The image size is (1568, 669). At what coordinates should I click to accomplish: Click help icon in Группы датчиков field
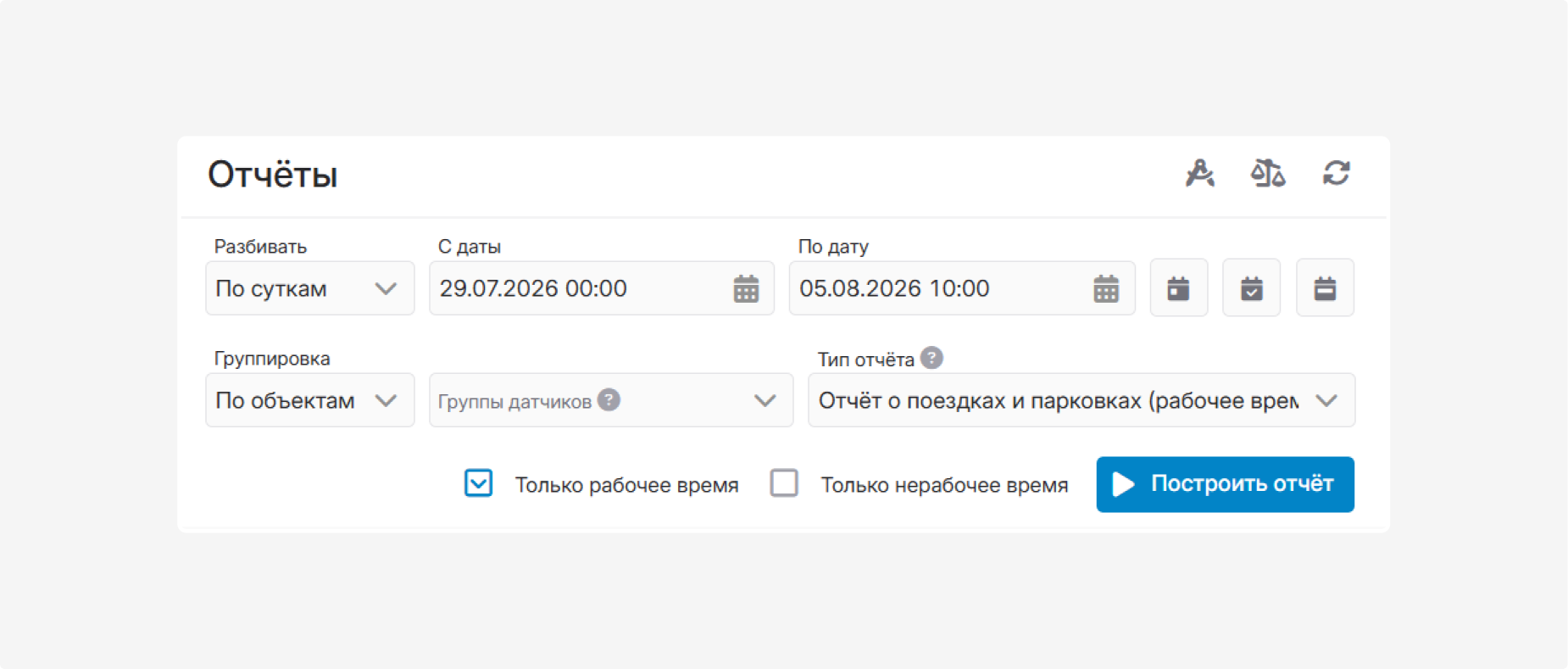click(x=609, y=399)
